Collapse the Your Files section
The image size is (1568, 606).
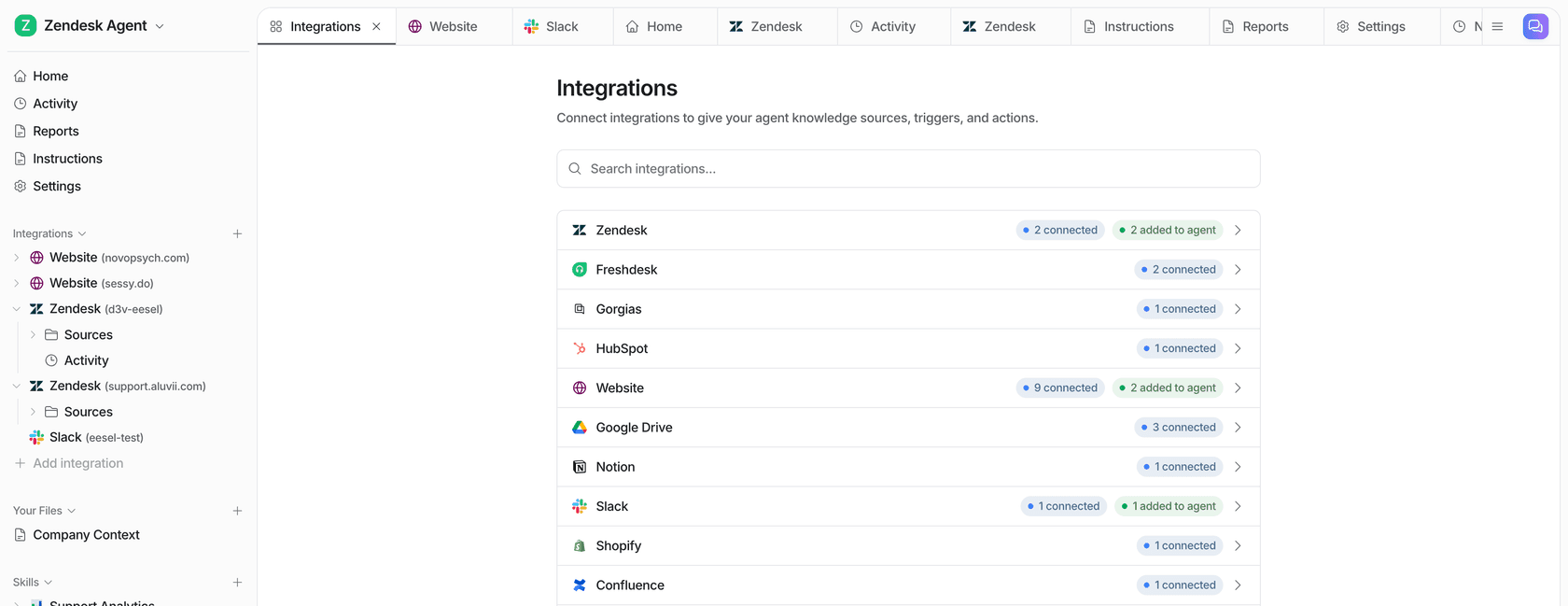click(44, 511)
